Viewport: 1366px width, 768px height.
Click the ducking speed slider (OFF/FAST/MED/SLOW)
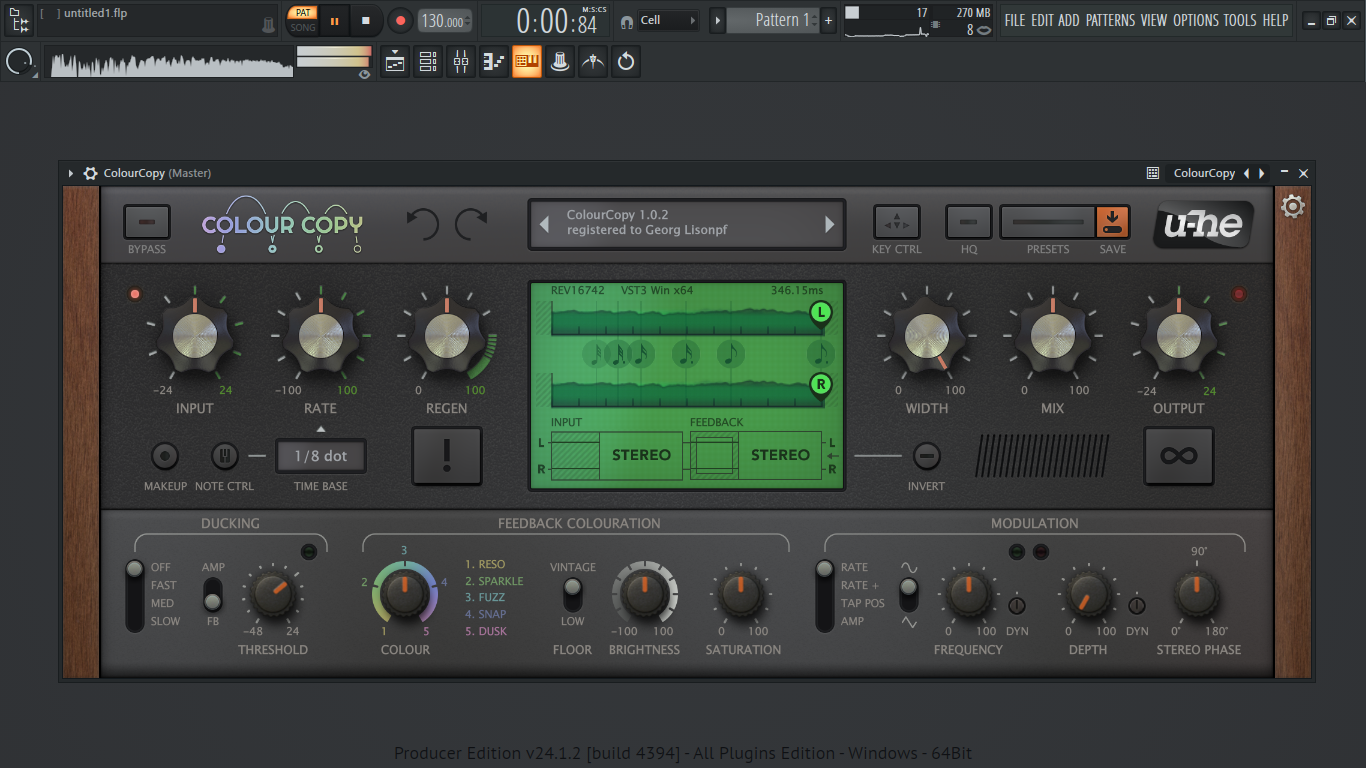134,596
